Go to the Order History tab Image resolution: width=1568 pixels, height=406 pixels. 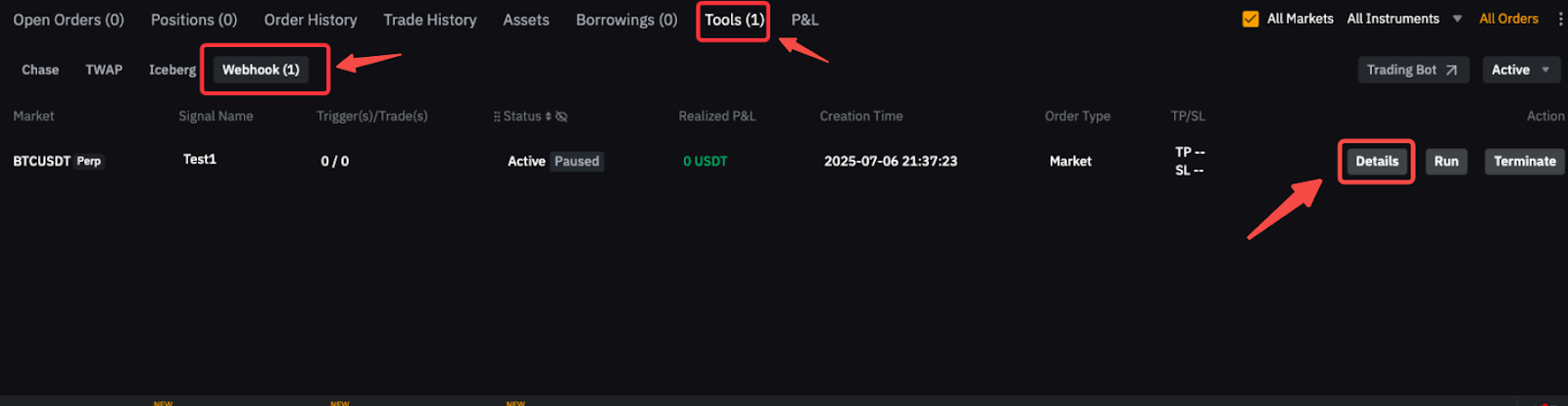(x=311, y=20)
